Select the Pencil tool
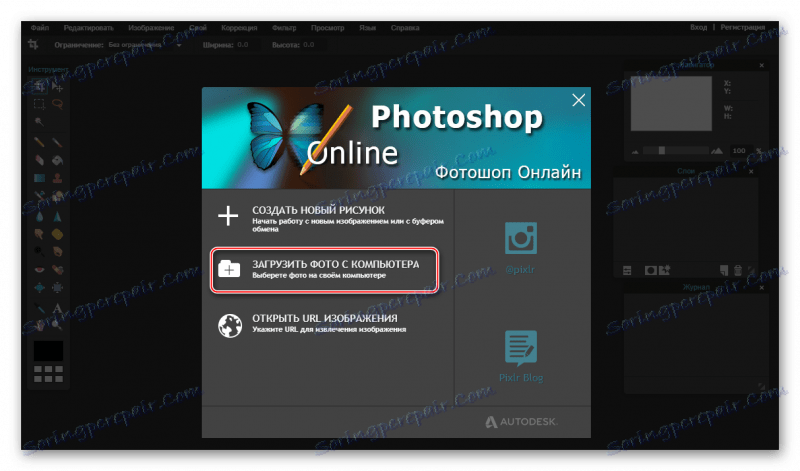800x471 pixels. pos(39,142)
